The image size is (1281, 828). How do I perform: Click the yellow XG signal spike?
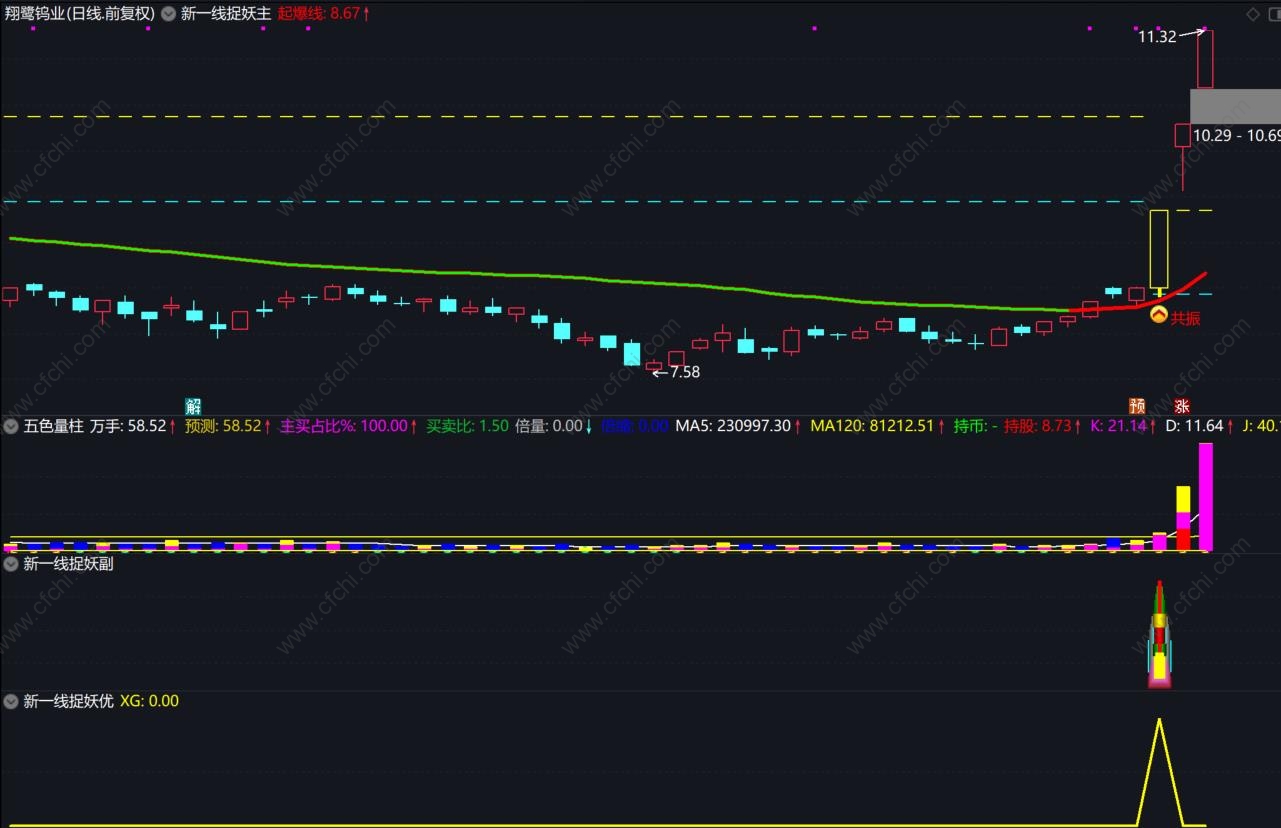pyautogui.click(x=1160, y=771)
